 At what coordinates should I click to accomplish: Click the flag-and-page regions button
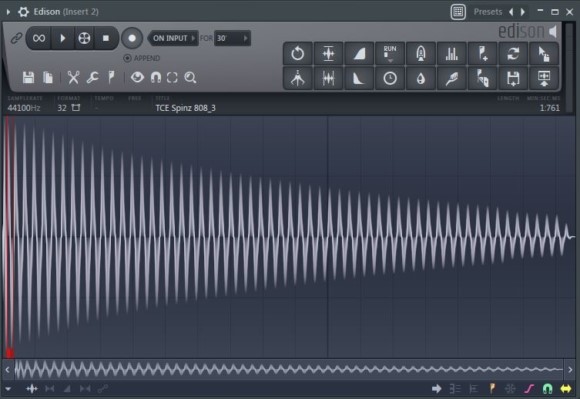pos(482,78)
